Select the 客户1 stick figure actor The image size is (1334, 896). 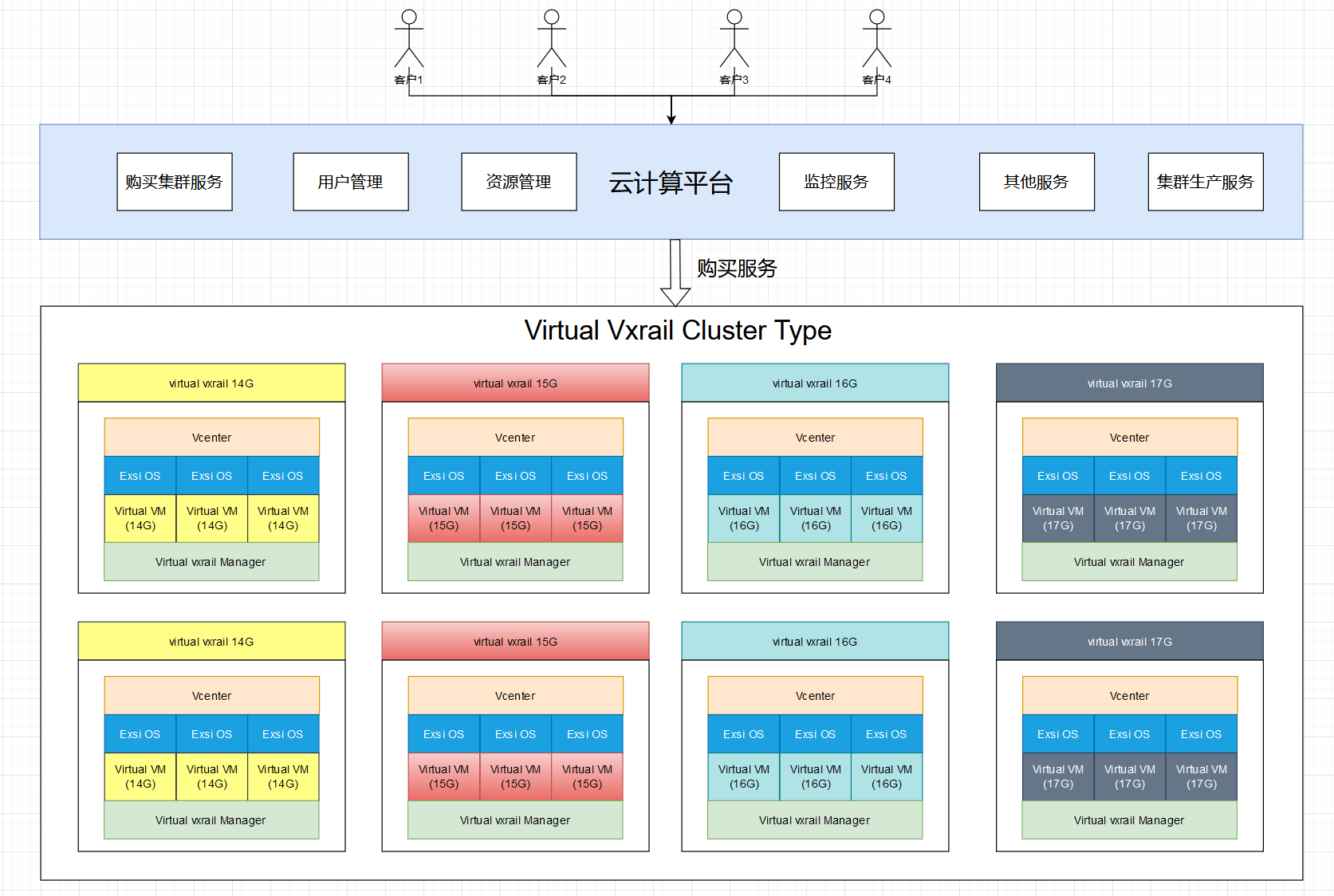(409, 38)
